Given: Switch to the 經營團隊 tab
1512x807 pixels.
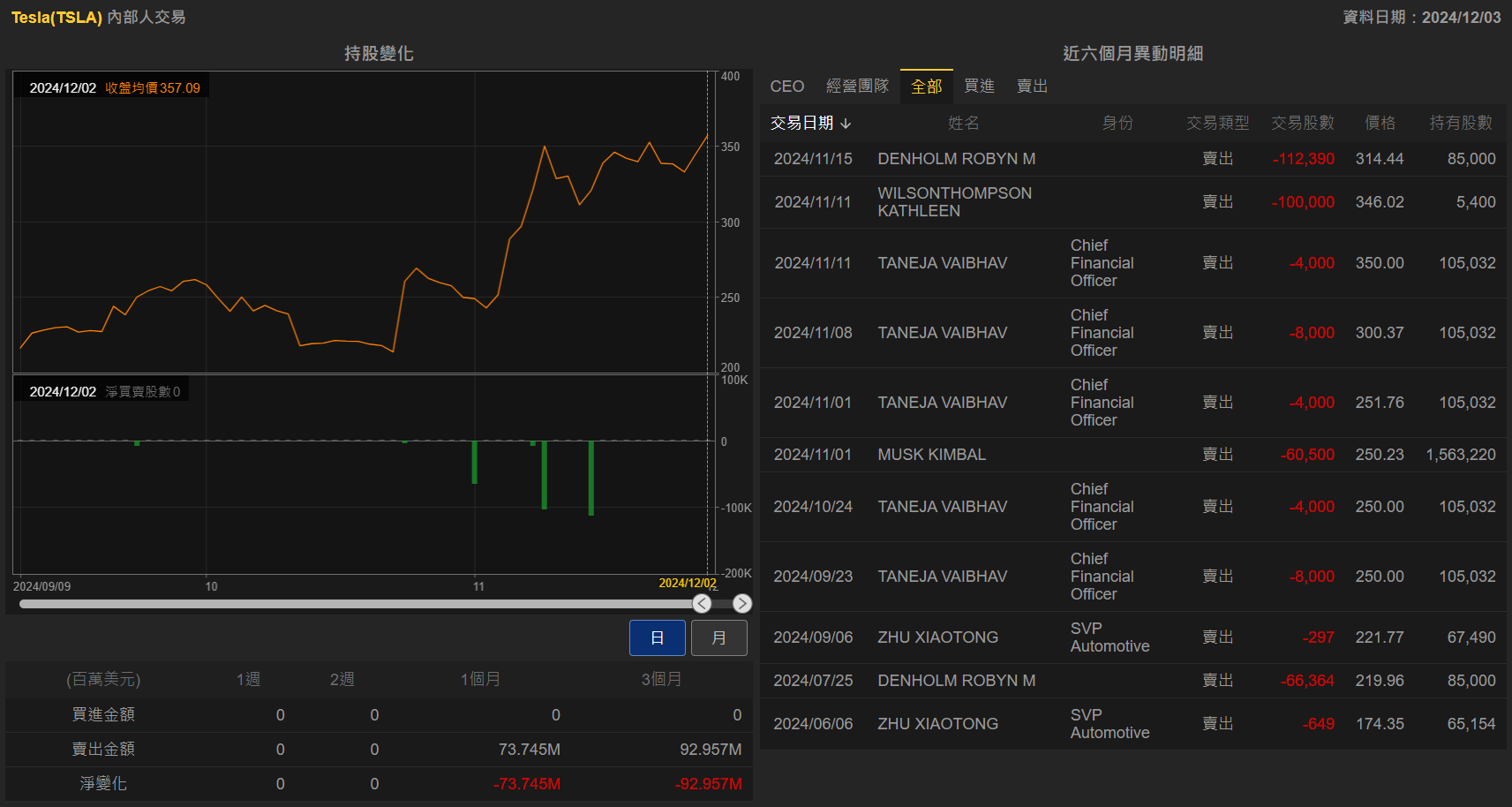Looking at the screenshot, I should 857,87.
